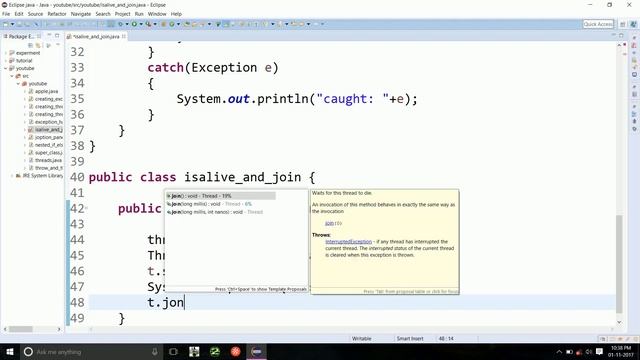Click the Eclipse taskbar icon

coord(256,351)
